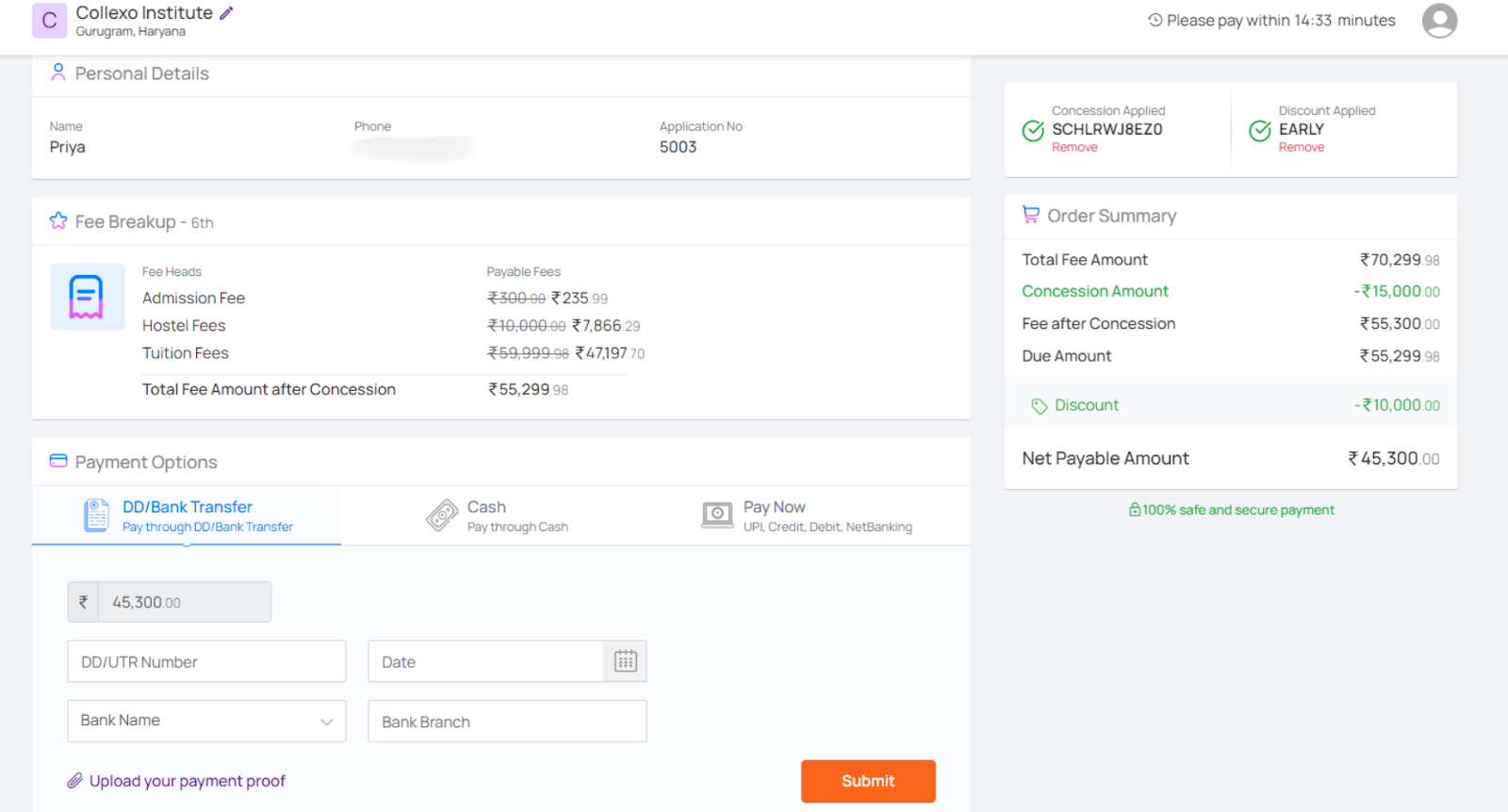Click the discount tag icon
Screen dimensions: 1508x812
(x=1039, y=406)
